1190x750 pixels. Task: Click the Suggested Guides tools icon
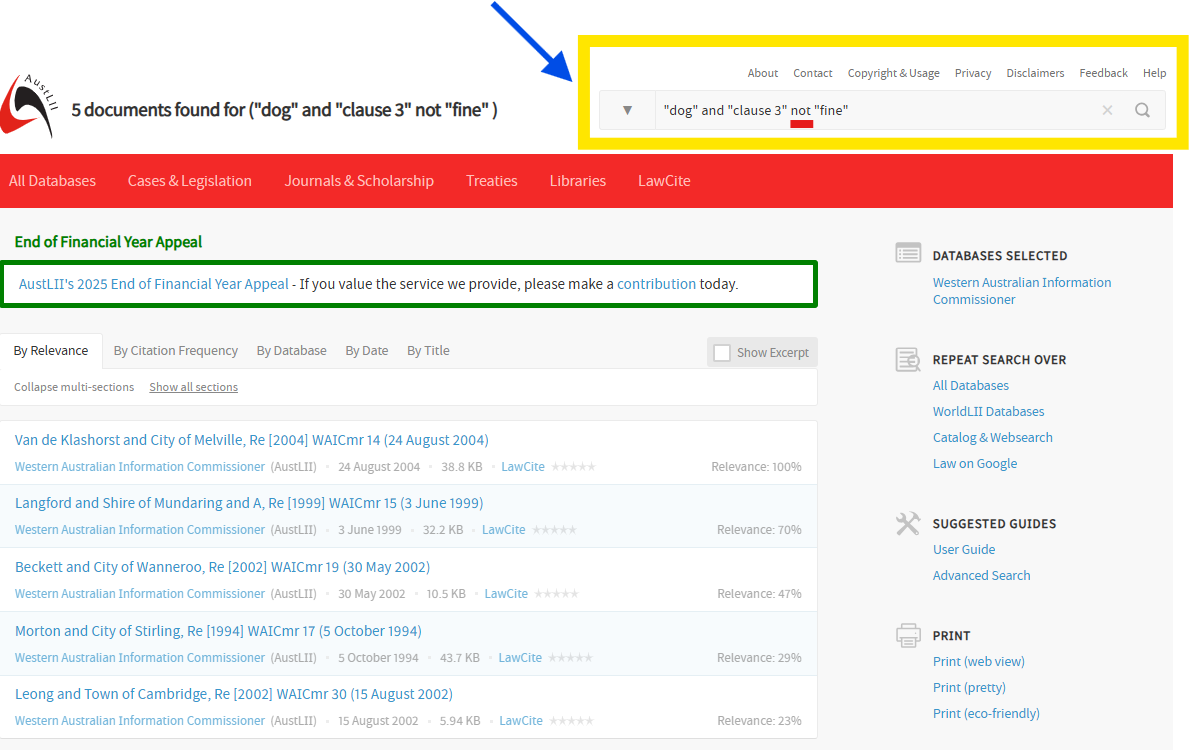(908, 523)
